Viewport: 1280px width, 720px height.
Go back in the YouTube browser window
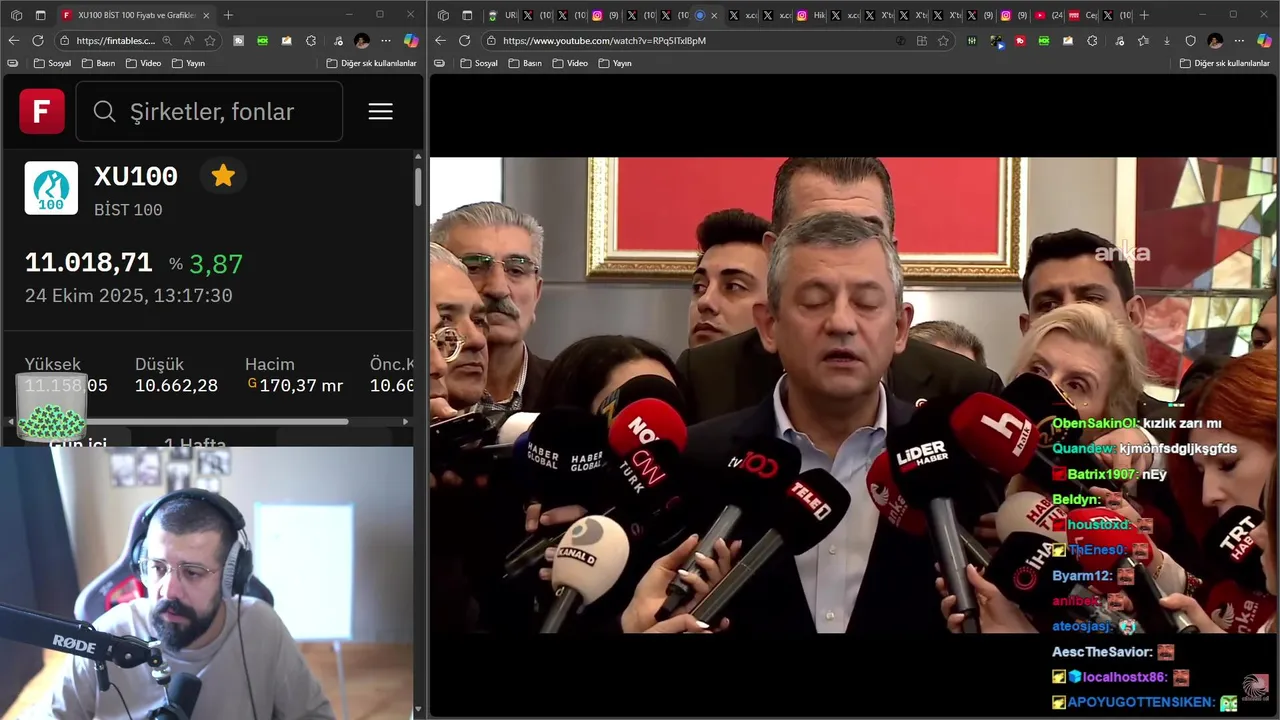click(440, 40)
